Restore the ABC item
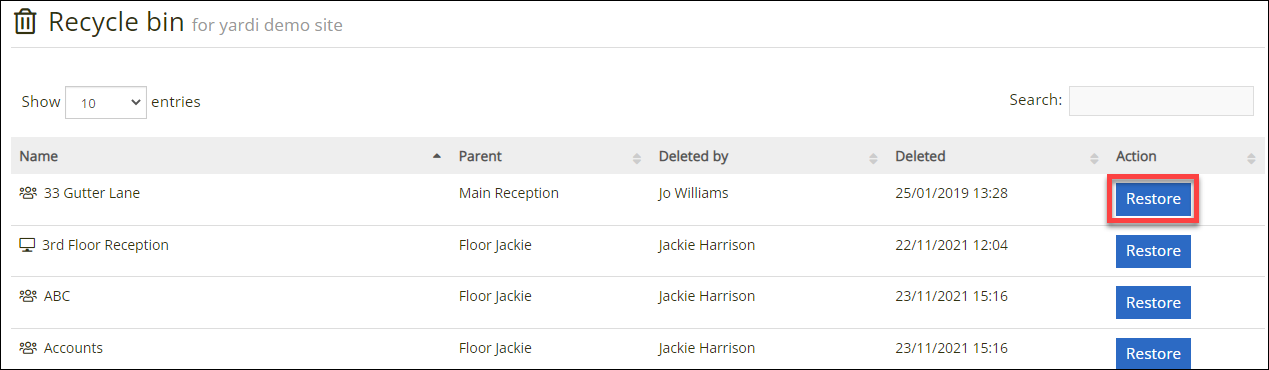1269x370 pixels. [x=1153, y=303]
